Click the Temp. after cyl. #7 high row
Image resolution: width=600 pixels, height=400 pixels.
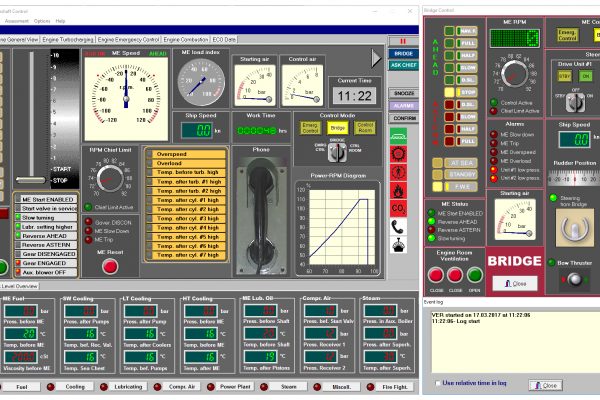186,255
